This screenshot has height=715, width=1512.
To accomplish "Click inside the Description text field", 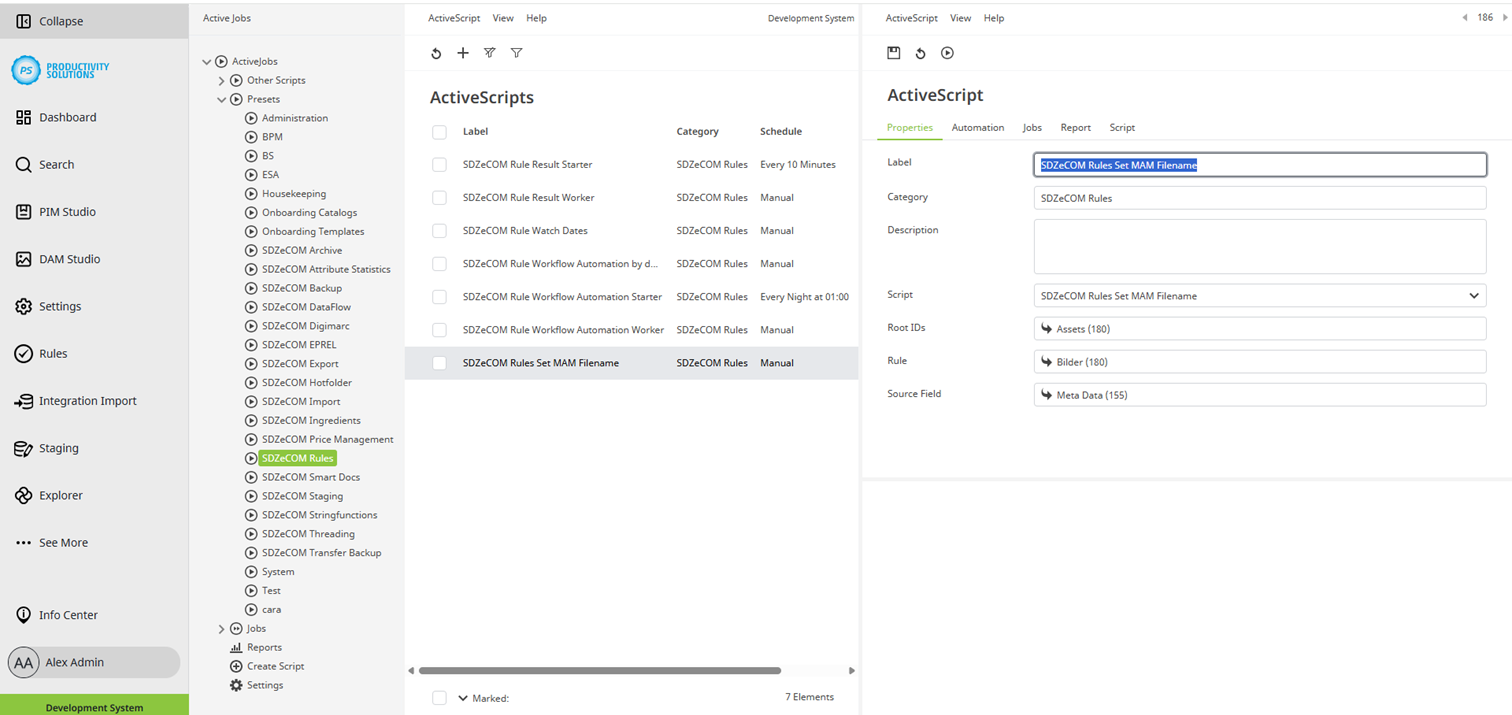I will point(1258,247).
